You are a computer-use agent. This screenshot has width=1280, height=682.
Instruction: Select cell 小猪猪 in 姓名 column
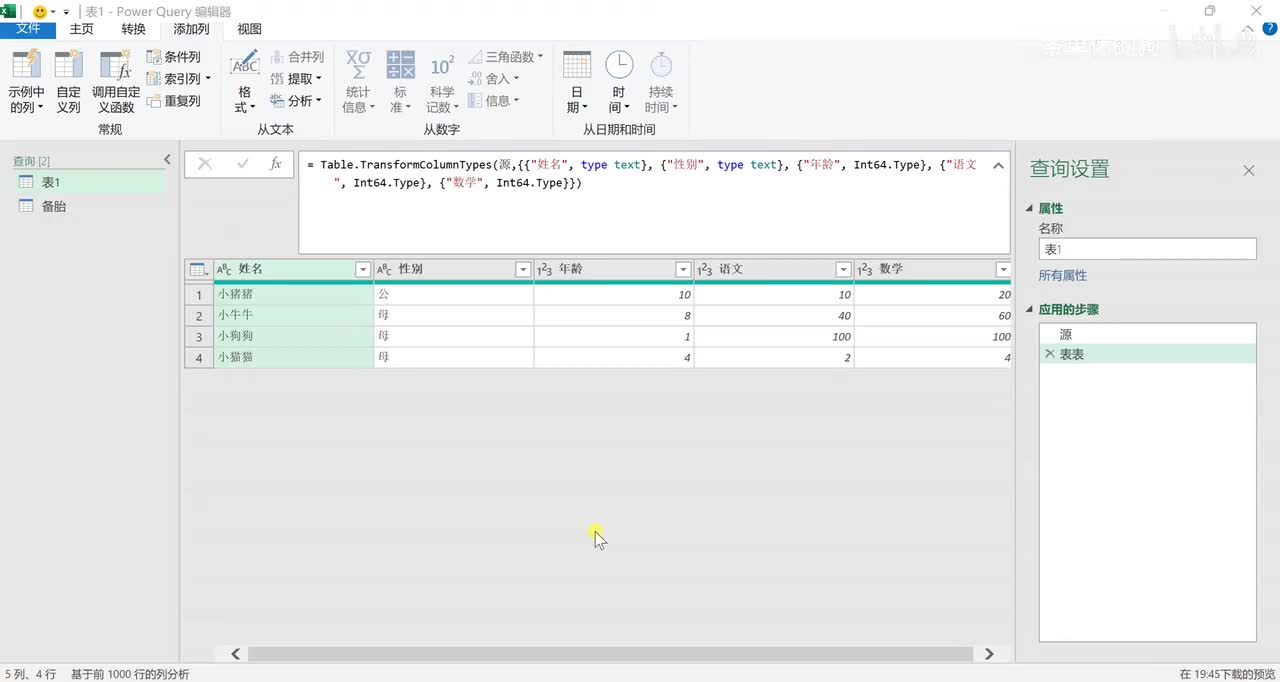294,295
